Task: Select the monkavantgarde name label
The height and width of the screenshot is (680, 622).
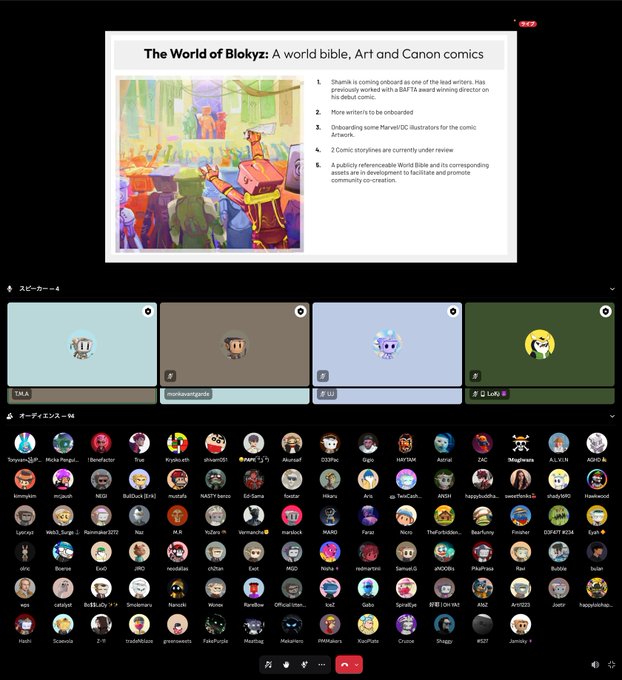Action: click(x=188, y=394)
